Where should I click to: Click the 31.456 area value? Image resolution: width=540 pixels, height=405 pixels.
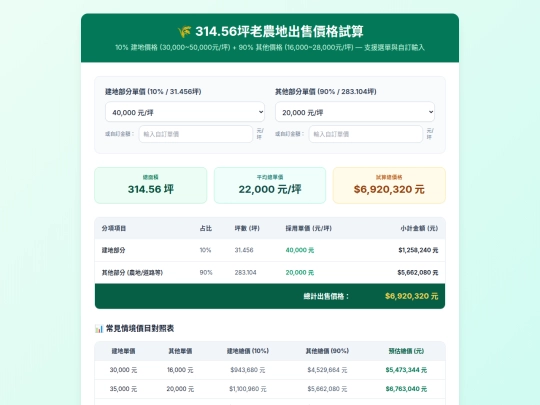coord(244,250)
